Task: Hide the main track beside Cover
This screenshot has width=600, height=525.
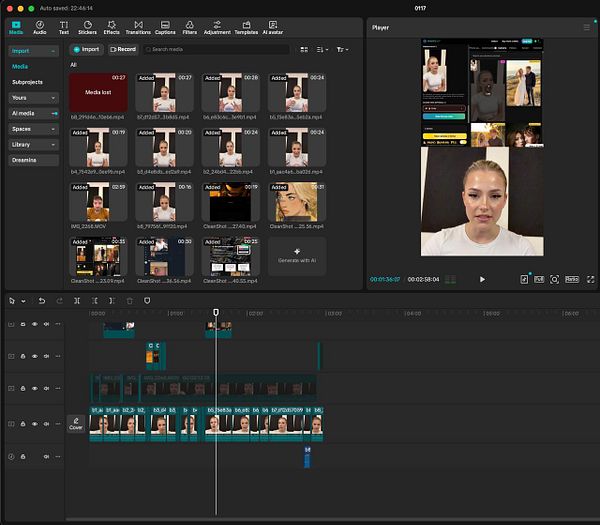Action: point(34,424)
